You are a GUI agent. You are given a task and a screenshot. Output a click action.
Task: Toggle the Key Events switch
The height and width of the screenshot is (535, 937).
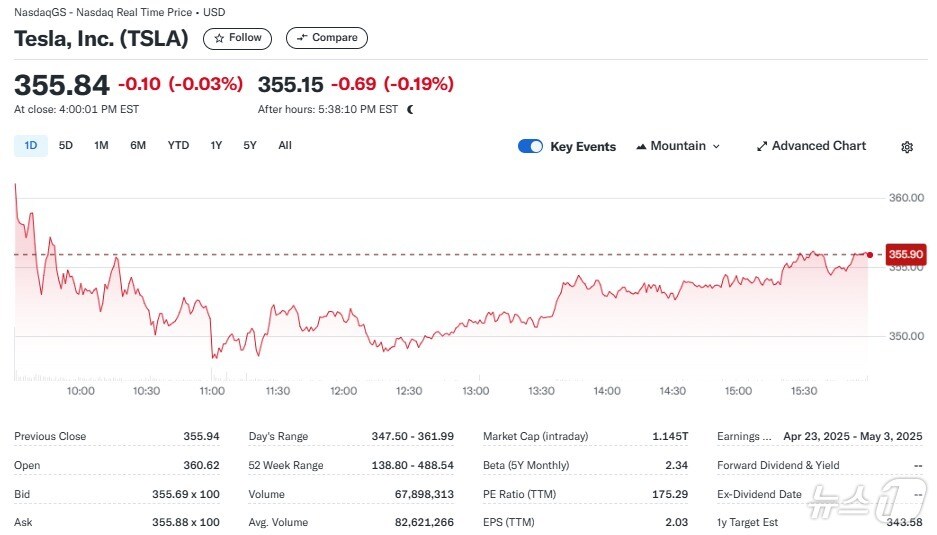[x=530, y=146]
